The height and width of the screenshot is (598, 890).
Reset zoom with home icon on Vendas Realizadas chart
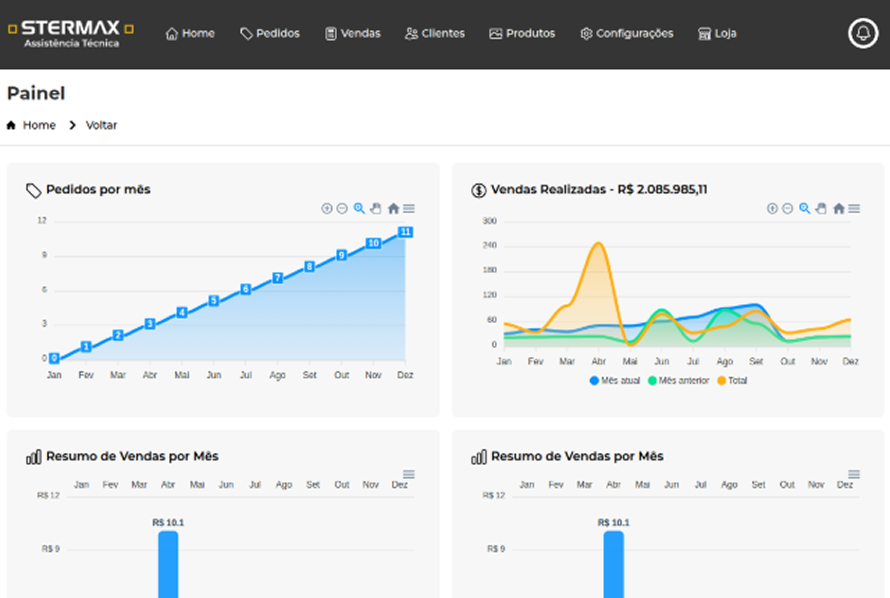pos(839,208)
